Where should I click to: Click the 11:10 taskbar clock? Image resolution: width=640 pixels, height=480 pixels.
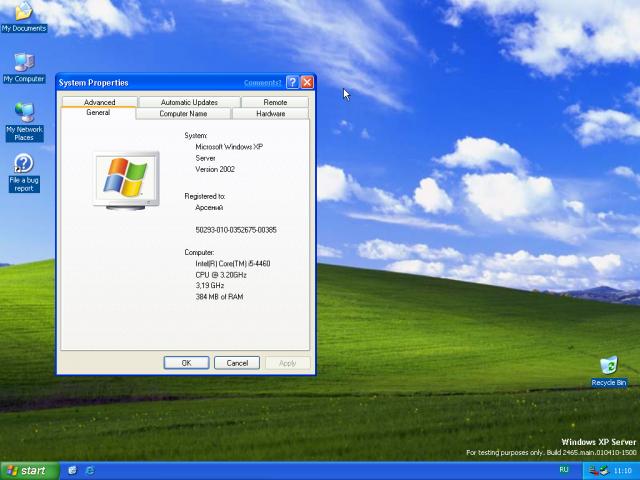pos(622,471)
